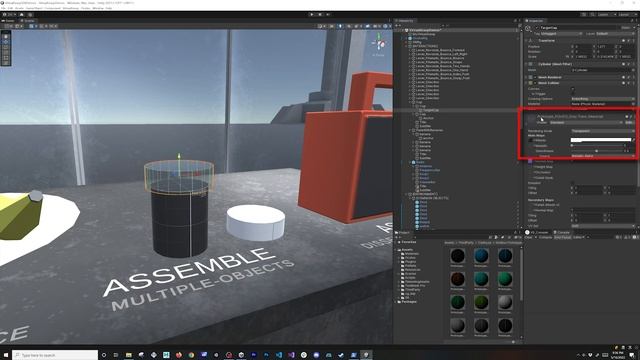Select the Move tool in scene view
The height and width of the screenshot is (360, 640).
(6, 42)
